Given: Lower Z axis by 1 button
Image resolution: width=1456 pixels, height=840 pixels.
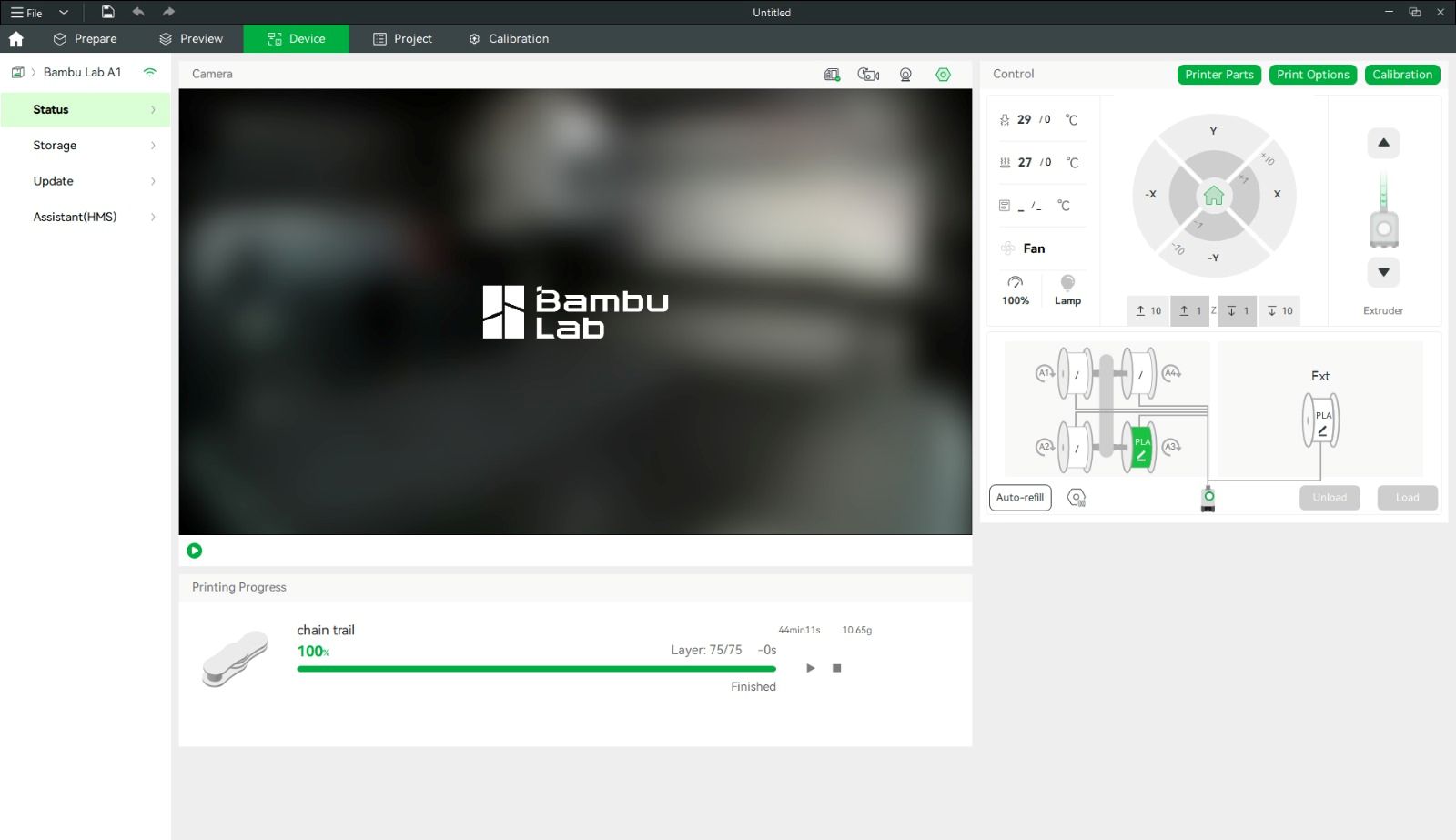Looking at the screenshot, I should coord(1238,310).
